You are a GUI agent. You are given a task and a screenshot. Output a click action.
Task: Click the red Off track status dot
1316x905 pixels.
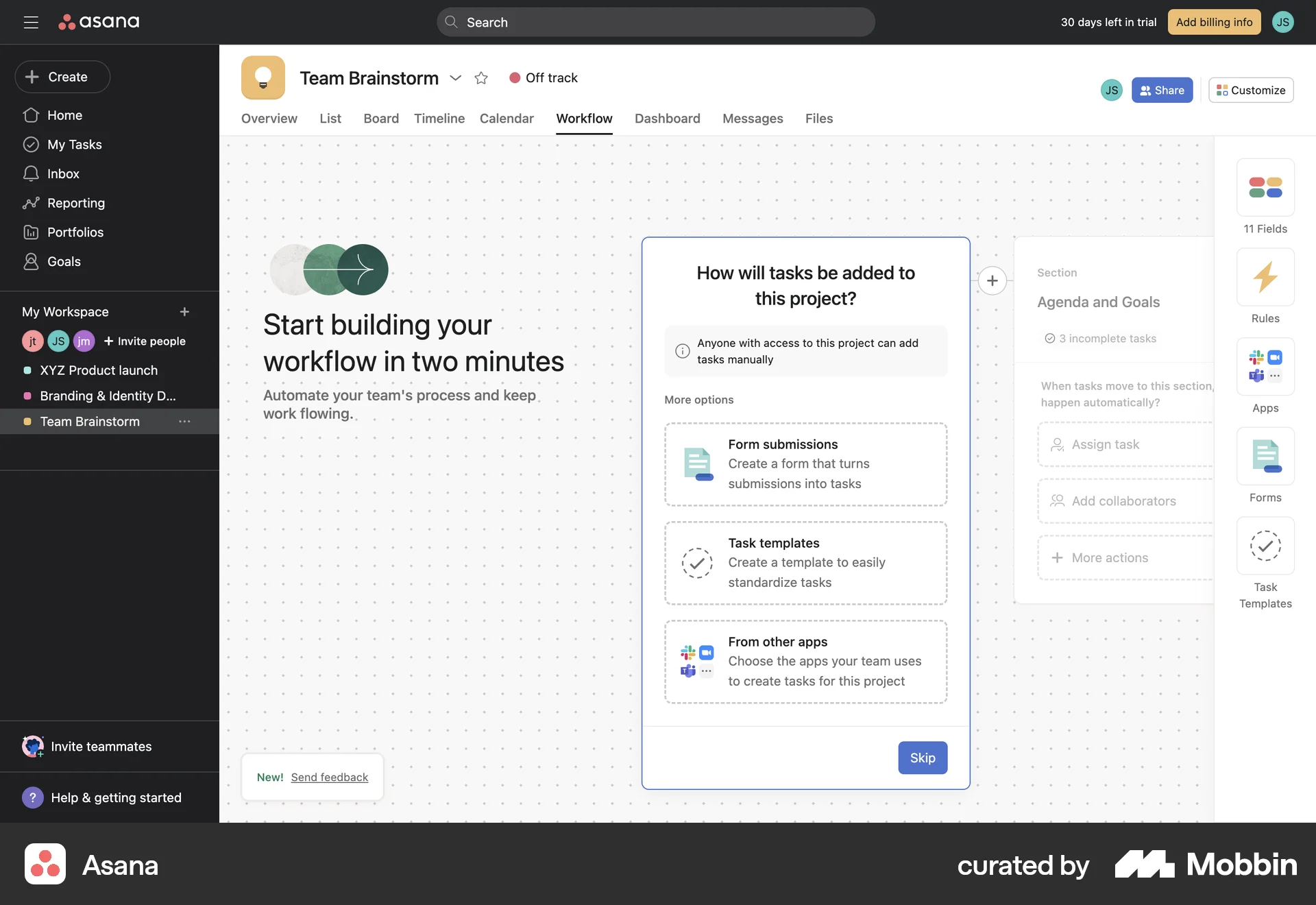tap(515, 77)
